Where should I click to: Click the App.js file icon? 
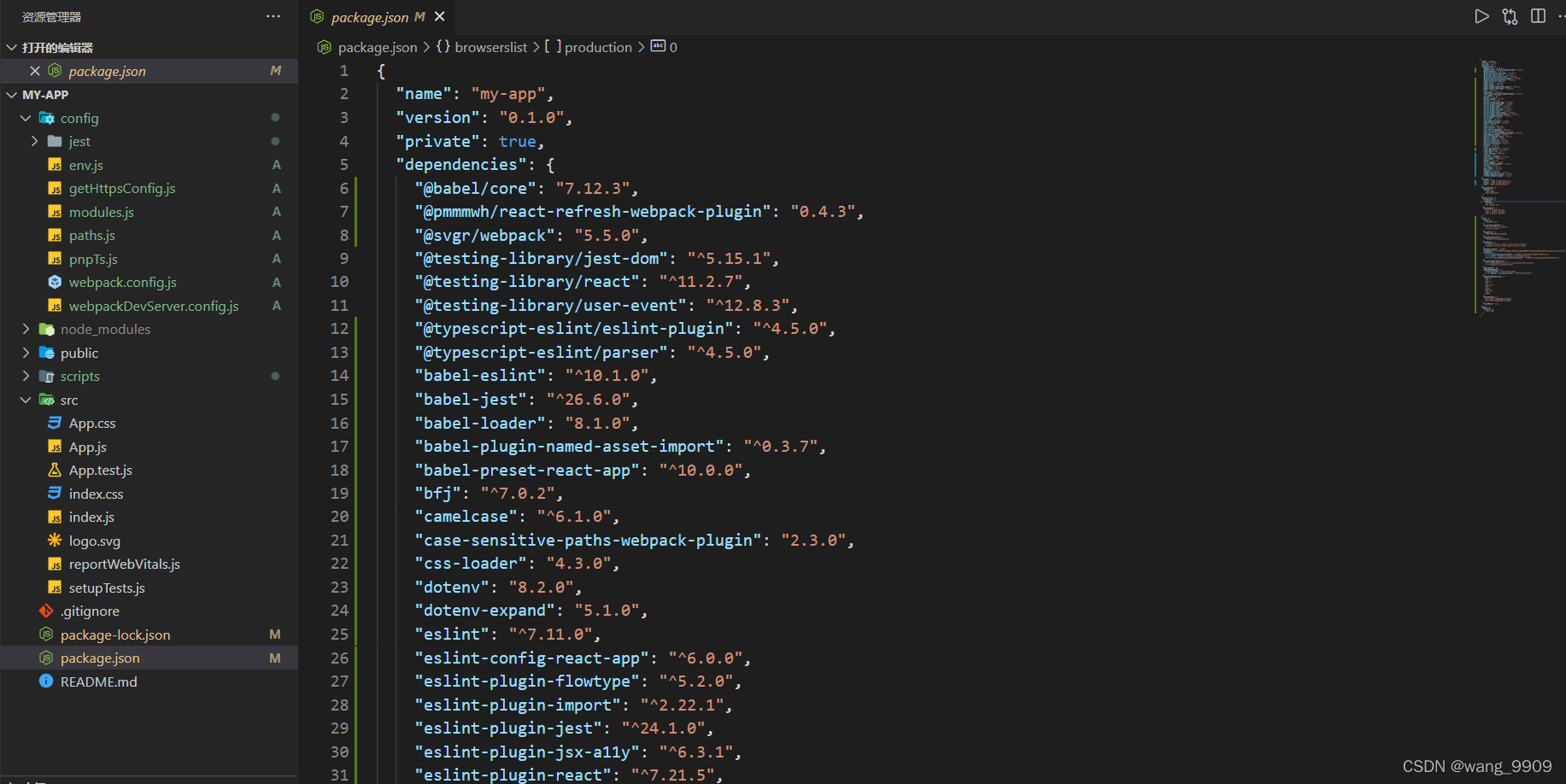pyautogui.click(x=55, y=447)
